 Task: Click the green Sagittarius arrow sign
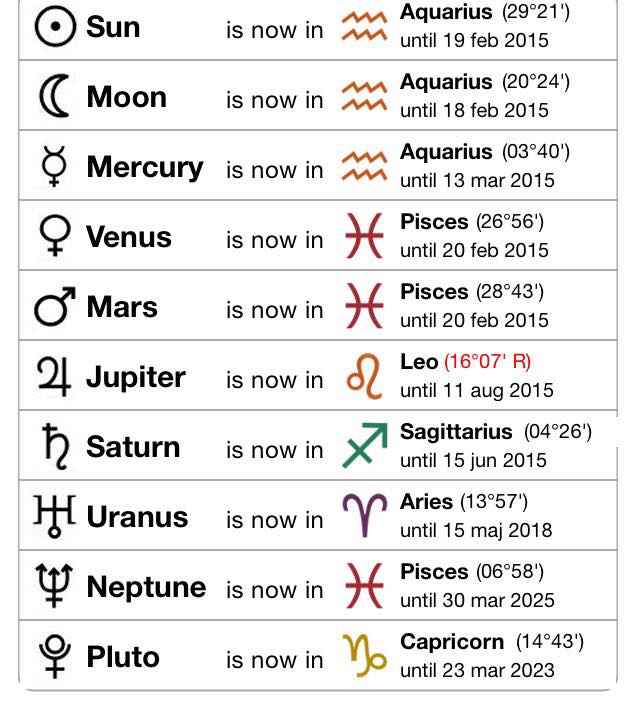[365, 446]
